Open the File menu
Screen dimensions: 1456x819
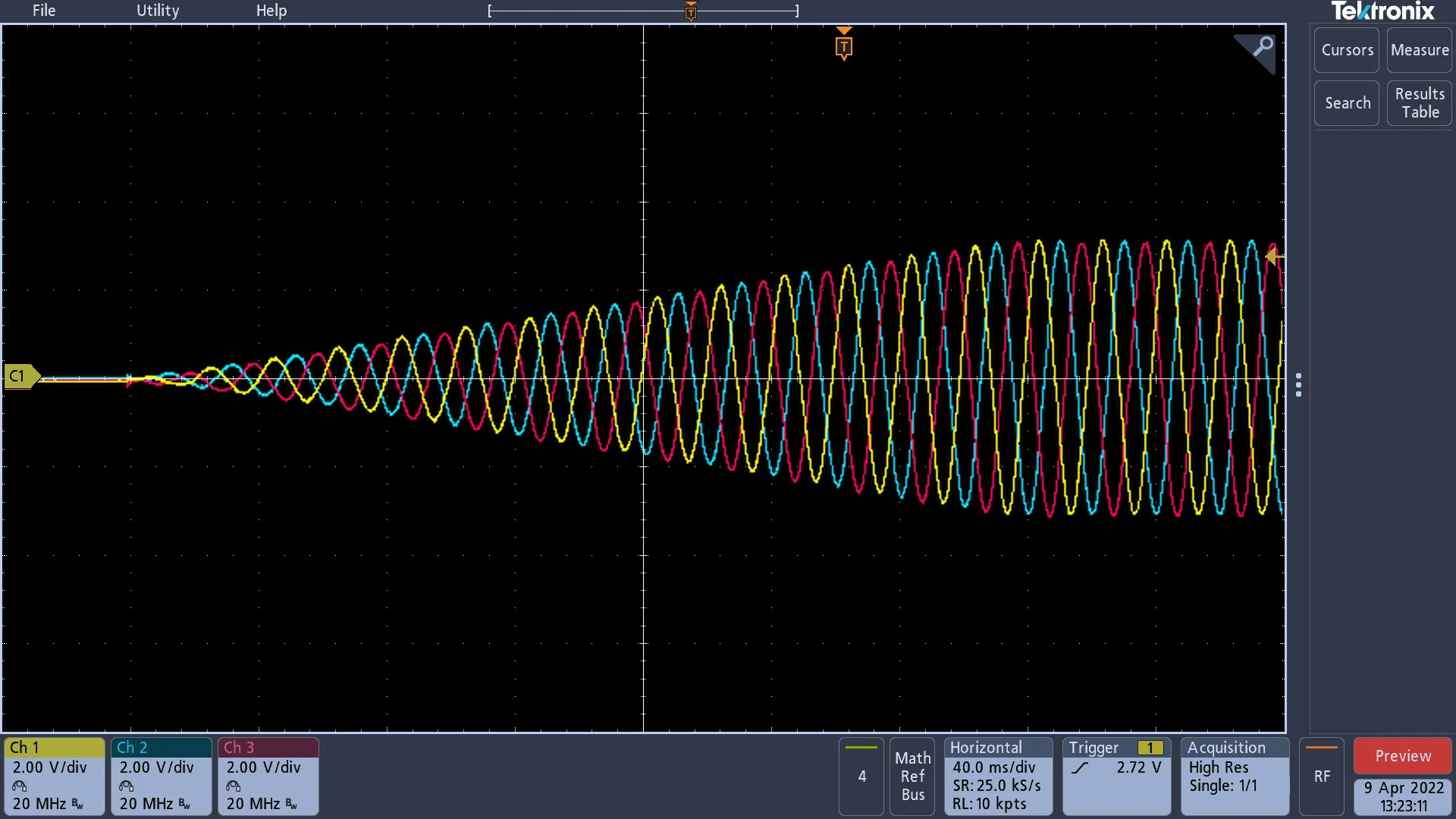44,10
